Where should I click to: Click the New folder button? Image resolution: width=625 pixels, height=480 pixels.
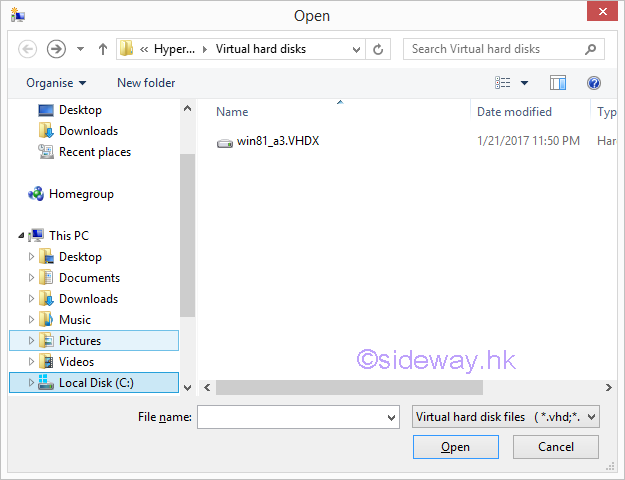(x=146, y=83)
